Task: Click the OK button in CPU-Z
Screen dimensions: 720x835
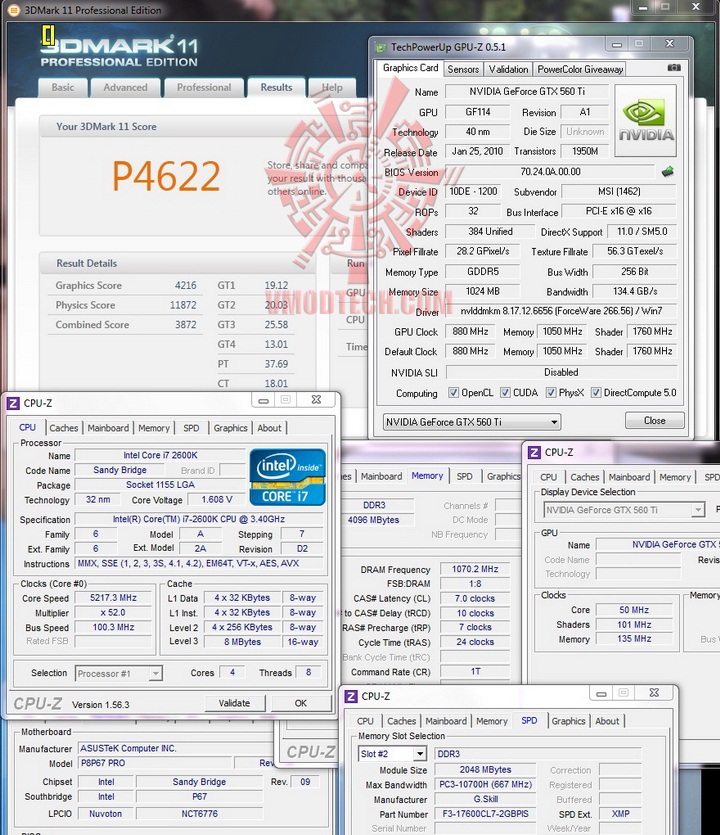Action: [301, 703]
